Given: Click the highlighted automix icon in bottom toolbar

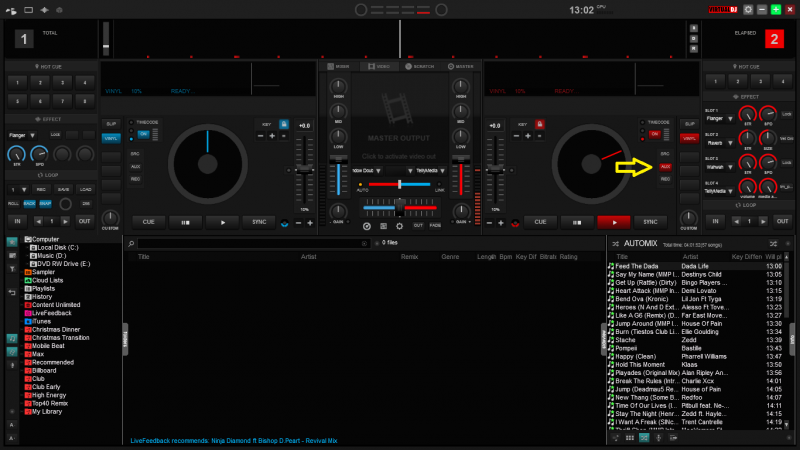Looking at the screenshot, I should click(x=644, y=438).
